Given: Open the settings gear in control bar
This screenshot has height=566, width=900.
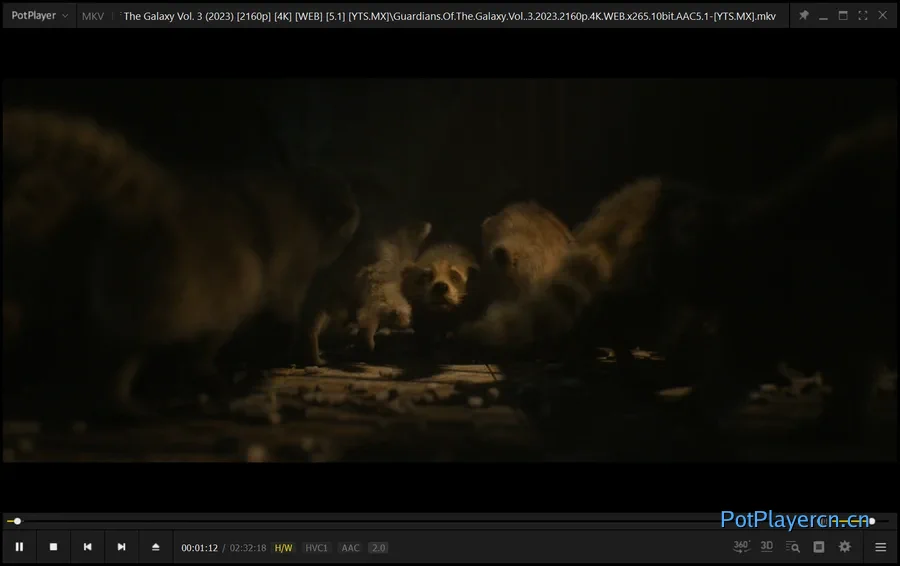Looking at the screenshot, I should click(845, 547).
